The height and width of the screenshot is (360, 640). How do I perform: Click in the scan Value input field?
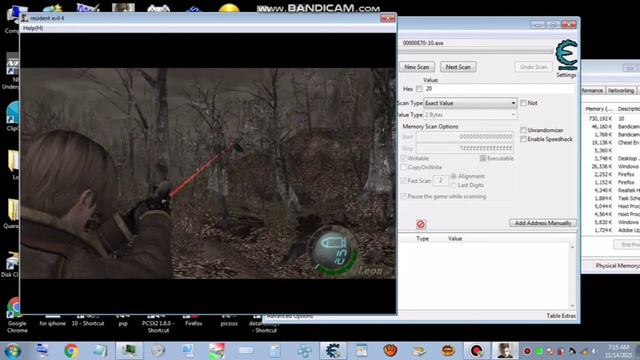(x=499, y=89)
